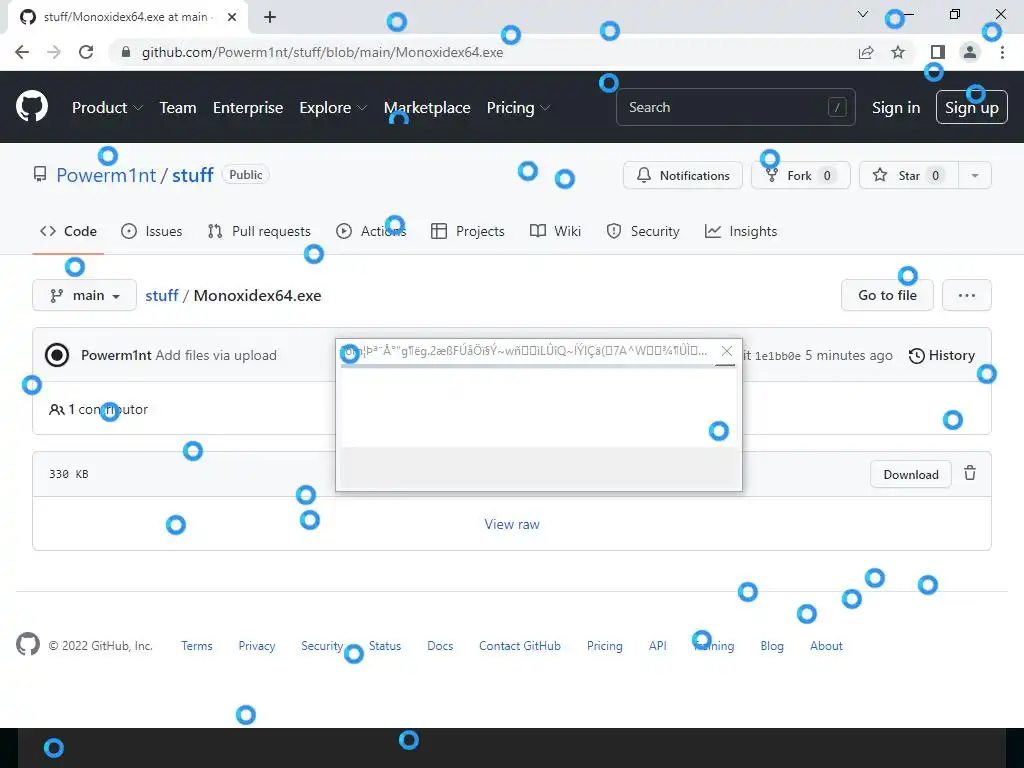Open the Code tab
This screenshot has width=1024, height=768.
(68, 231)
